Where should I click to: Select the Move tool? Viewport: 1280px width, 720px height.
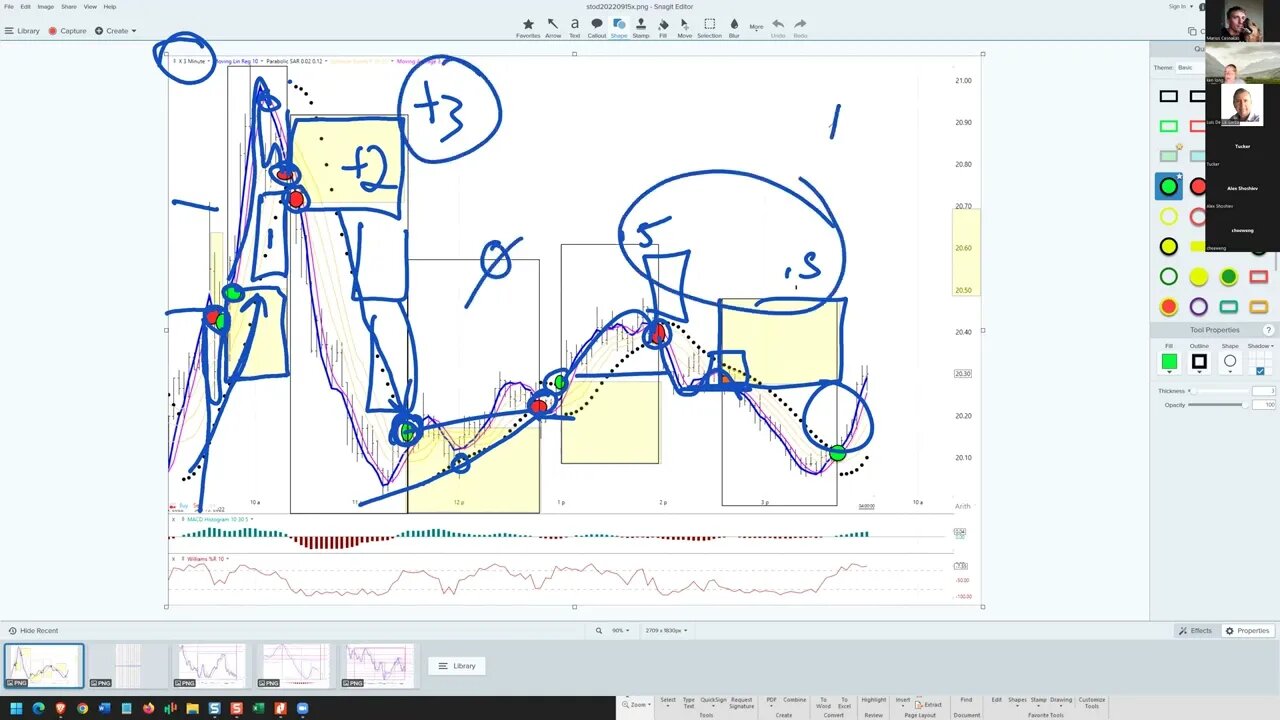coord(685,27)
